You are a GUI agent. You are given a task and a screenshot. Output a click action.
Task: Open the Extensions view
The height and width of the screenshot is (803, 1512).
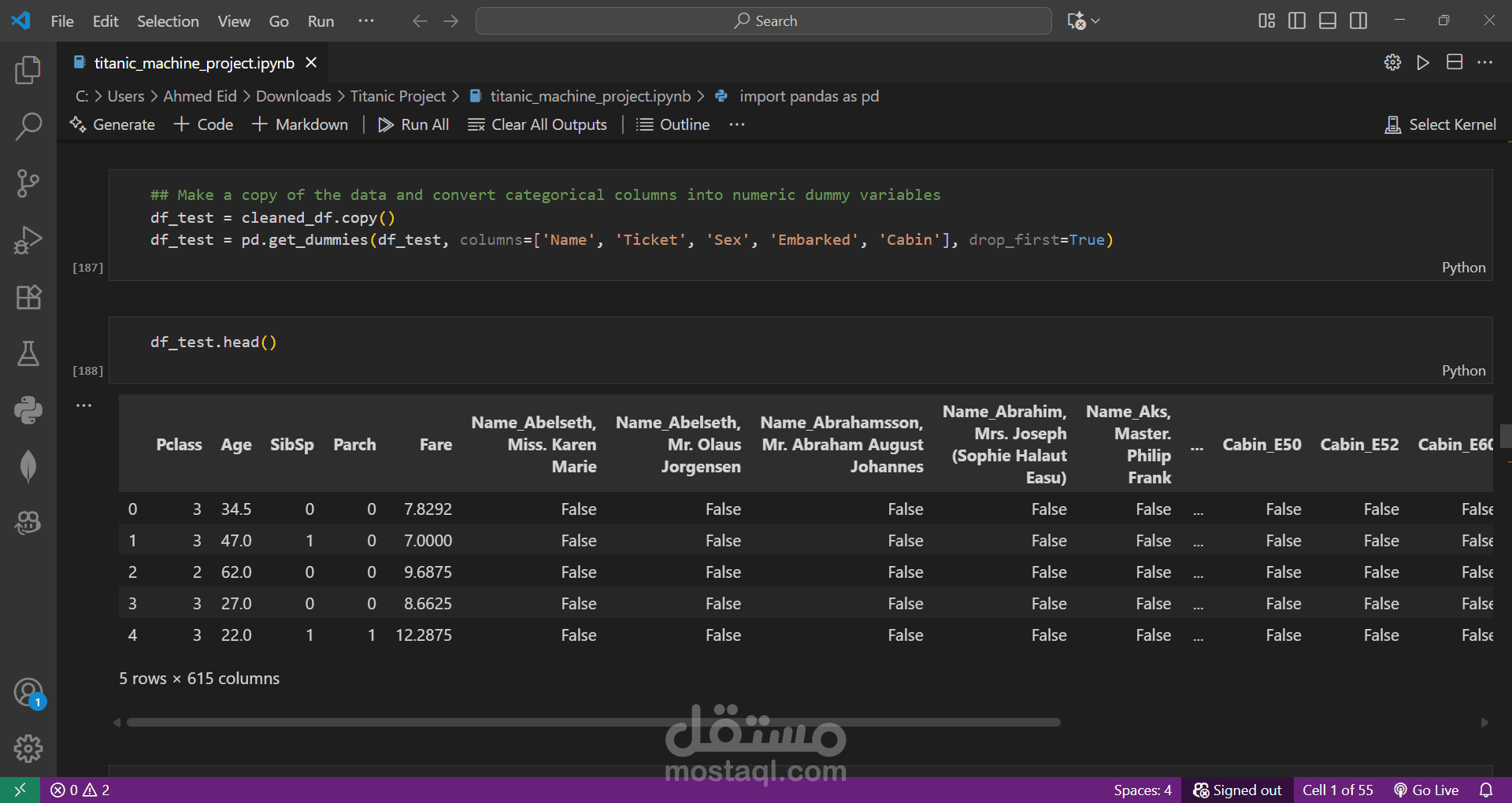[28, 298]
